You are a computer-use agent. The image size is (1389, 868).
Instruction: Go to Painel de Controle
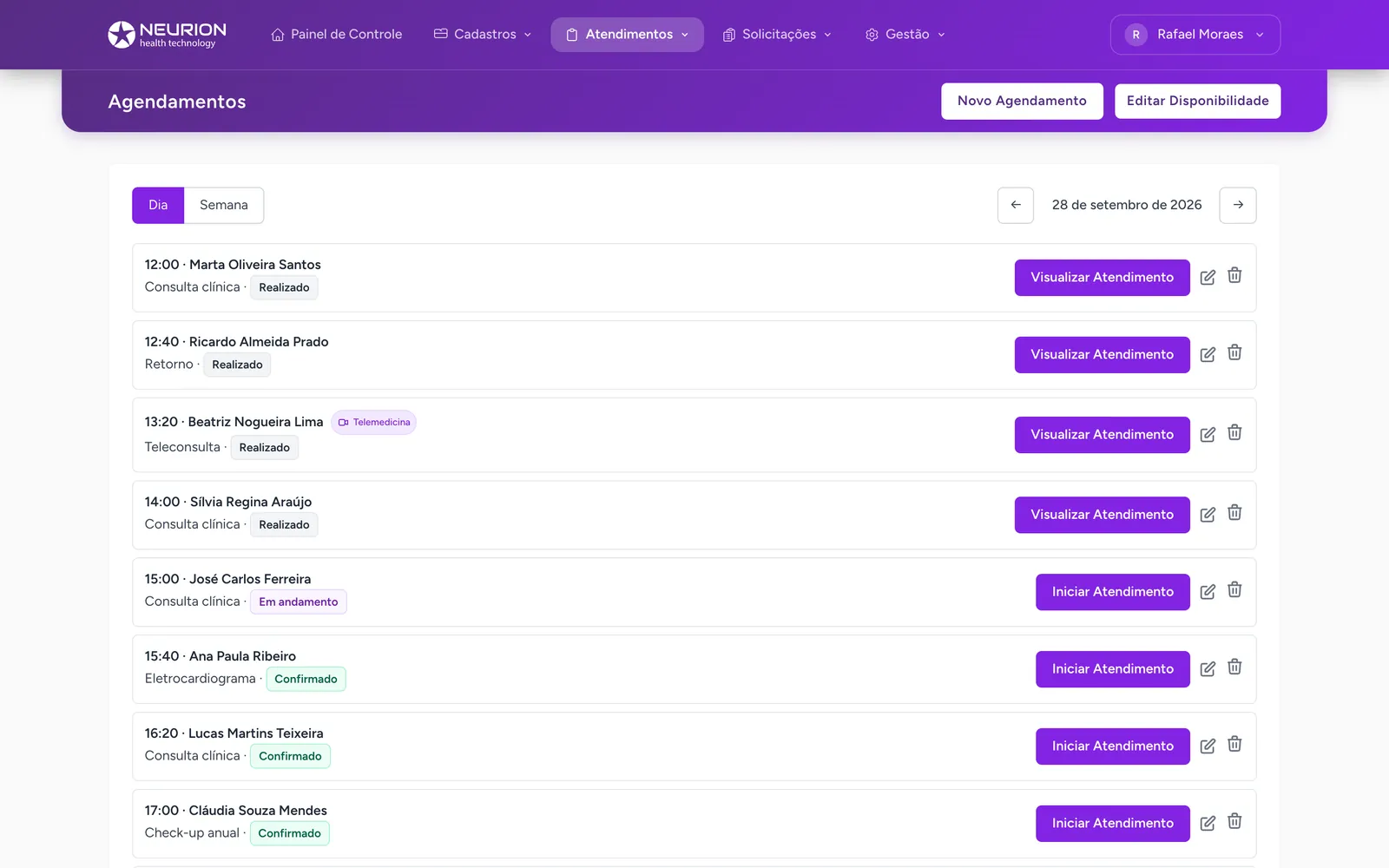337,35
